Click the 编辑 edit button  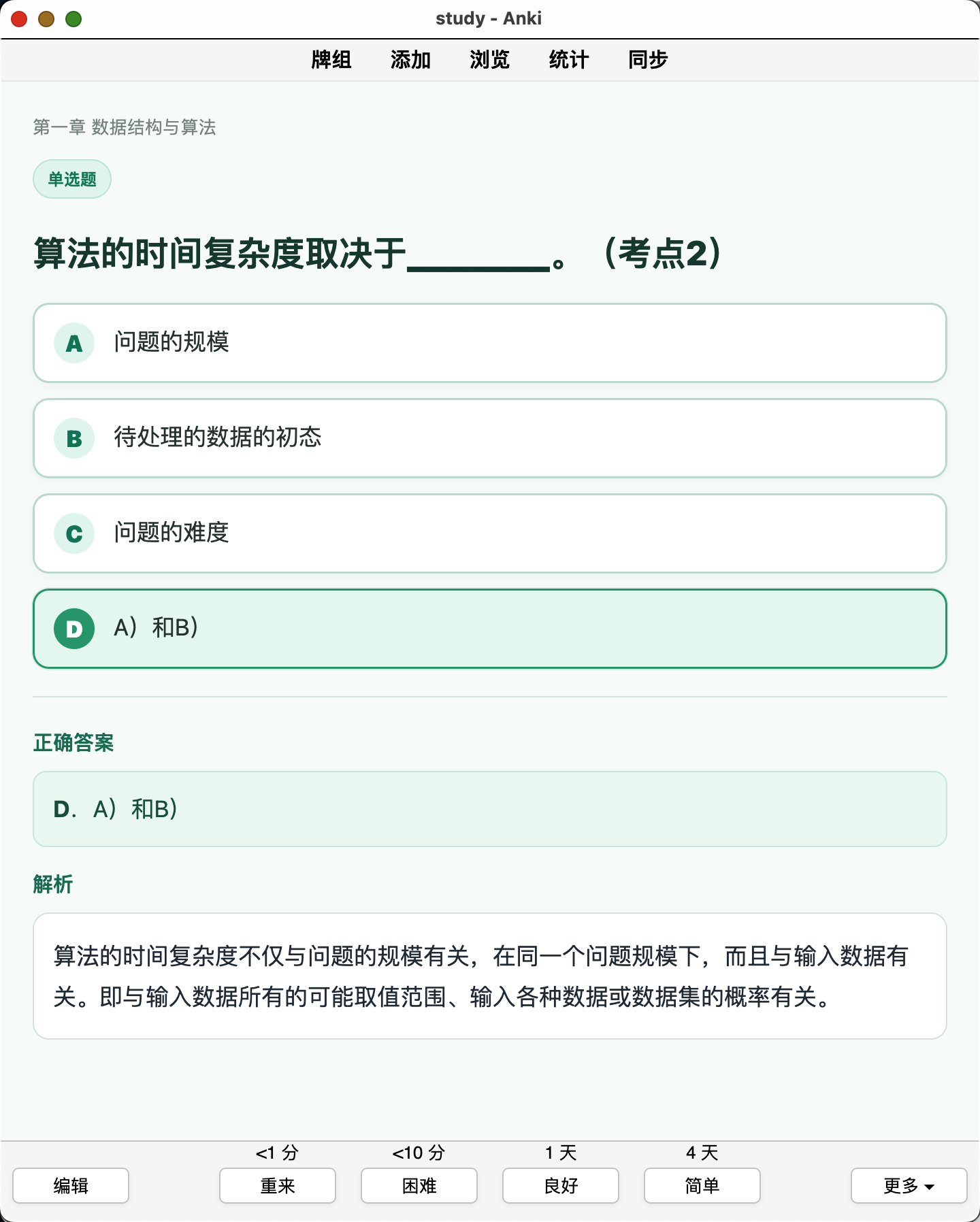click(71, 1185)
